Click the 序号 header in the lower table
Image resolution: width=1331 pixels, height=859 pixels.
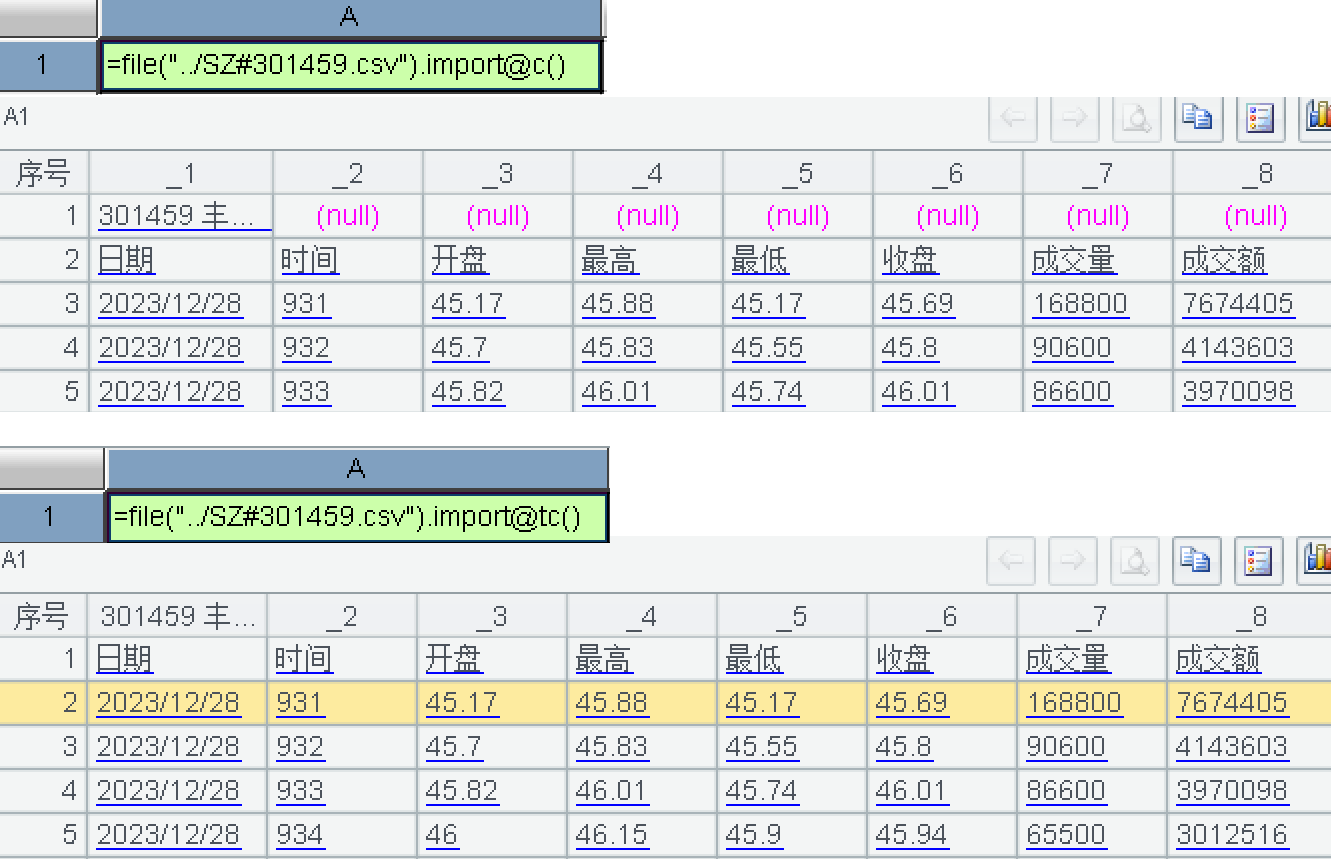[x=43, y=616]
